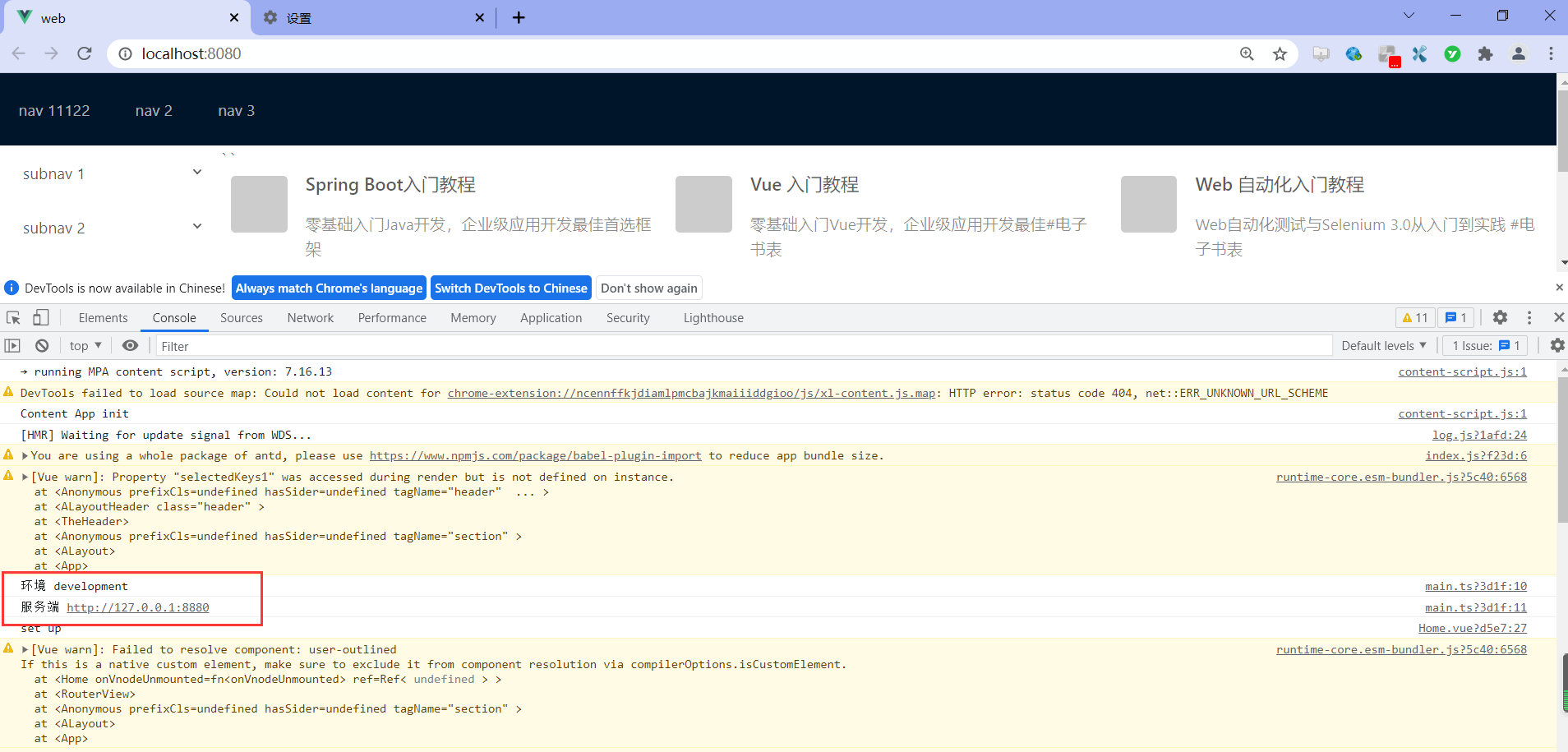Open the log.js?1afd:24 source link
The height and width of the screenshot is (752, 1568).
click(x=1479, y=436)
